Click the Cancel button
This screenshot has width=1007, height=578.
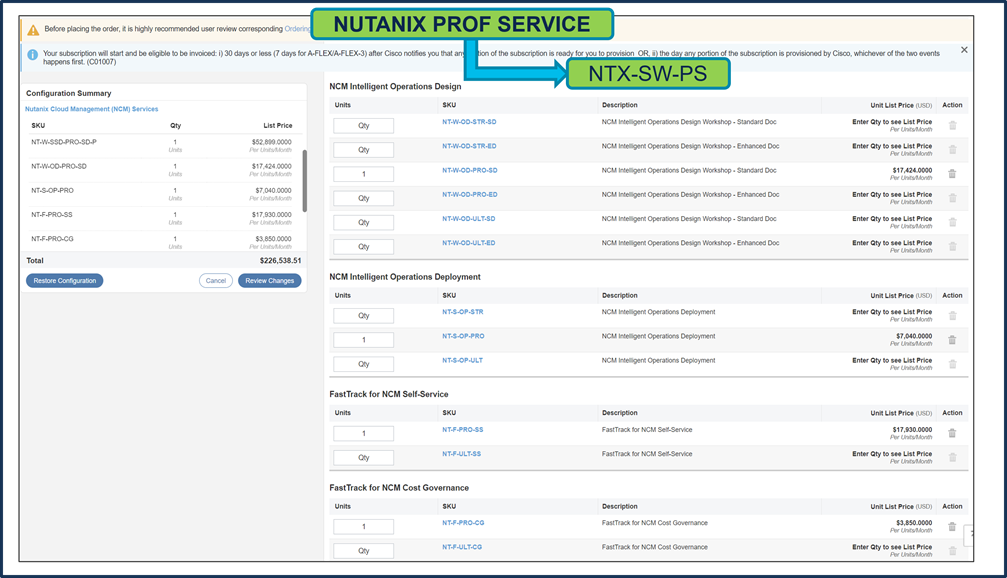[216, 281]
